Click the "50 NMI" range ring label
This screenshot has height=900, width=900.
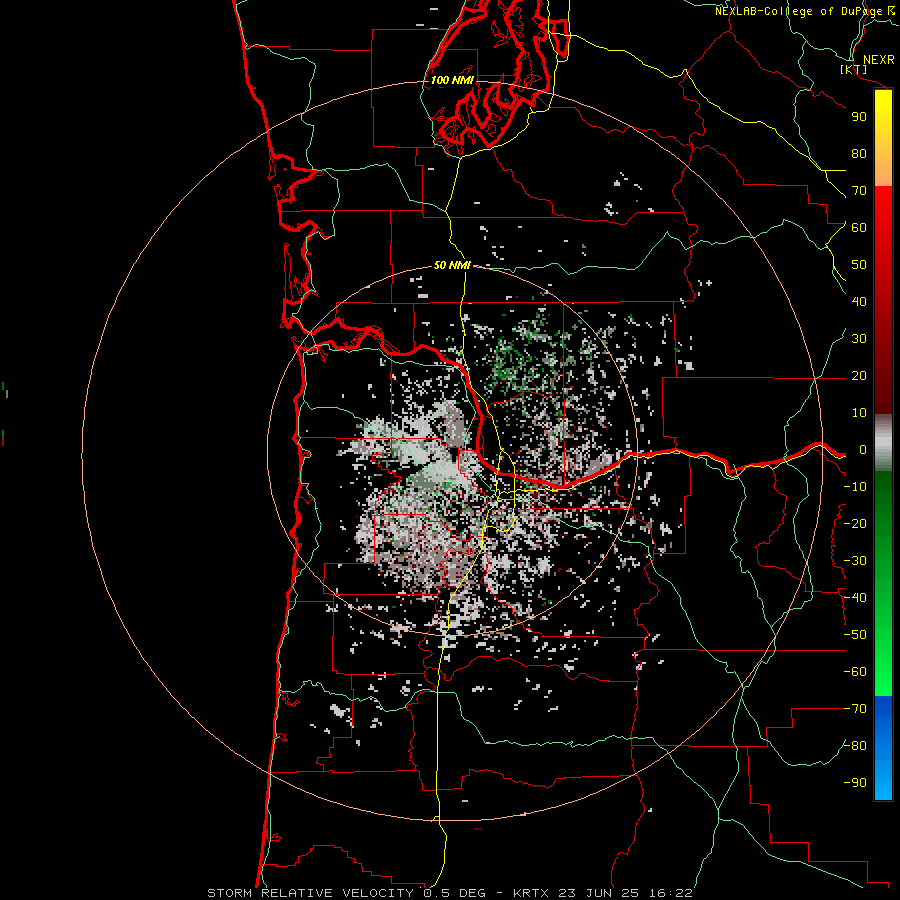point(452,265)
